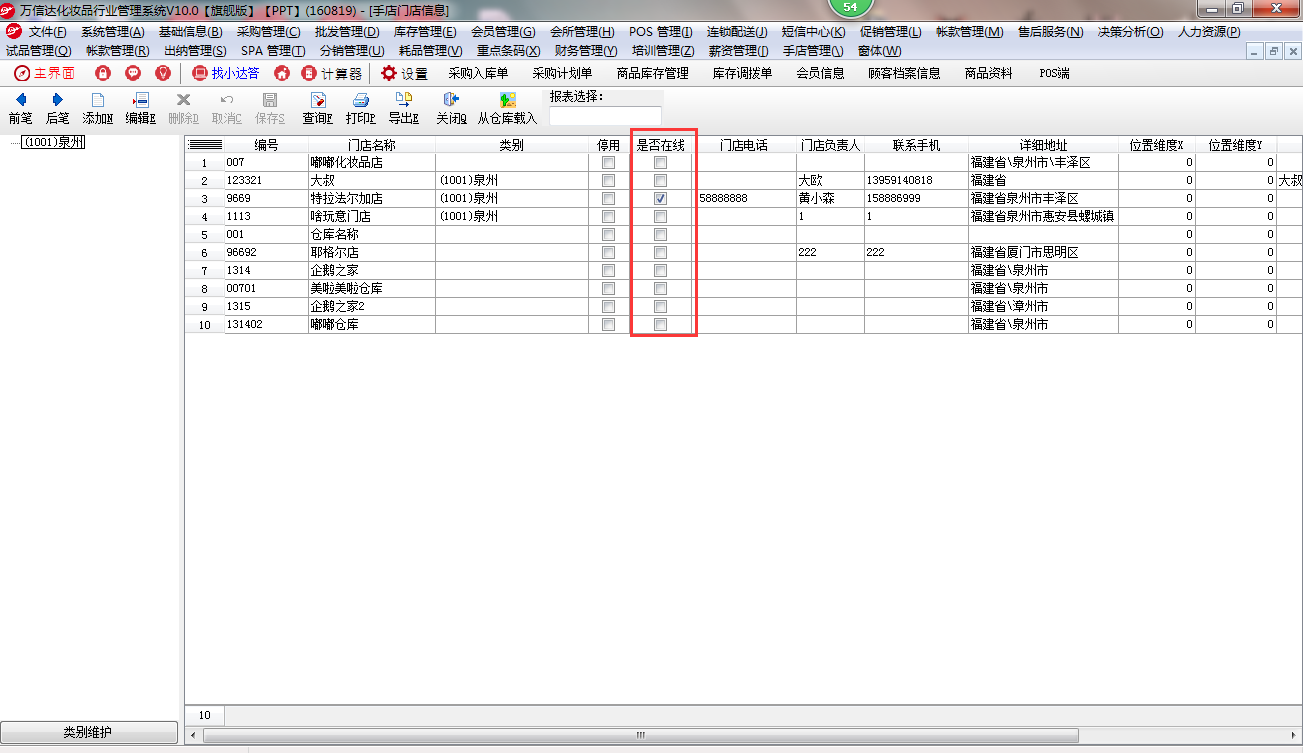Open the 促销管理(L) menu
The height and width of the screenshot is (753, 1303).
pyautogui.click(x=890, y=32)
